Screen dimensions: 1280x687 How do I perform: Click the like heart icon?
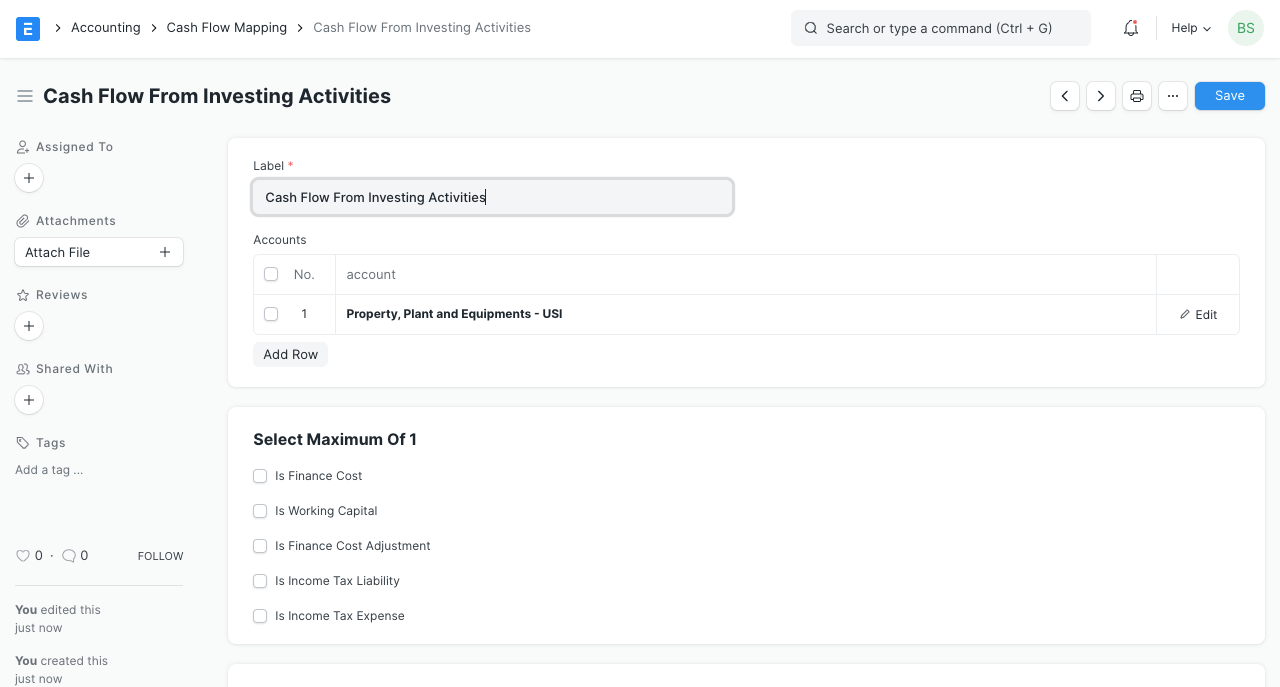pyautogui.click(x=22, y=555)
